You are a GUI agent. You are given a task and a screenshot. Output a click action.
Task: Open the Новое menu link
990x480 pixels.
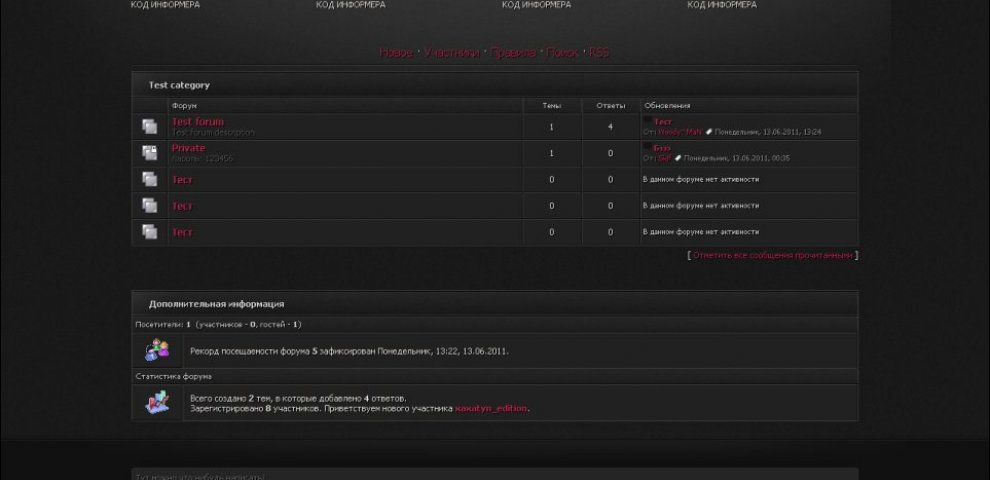pos(396,53)
